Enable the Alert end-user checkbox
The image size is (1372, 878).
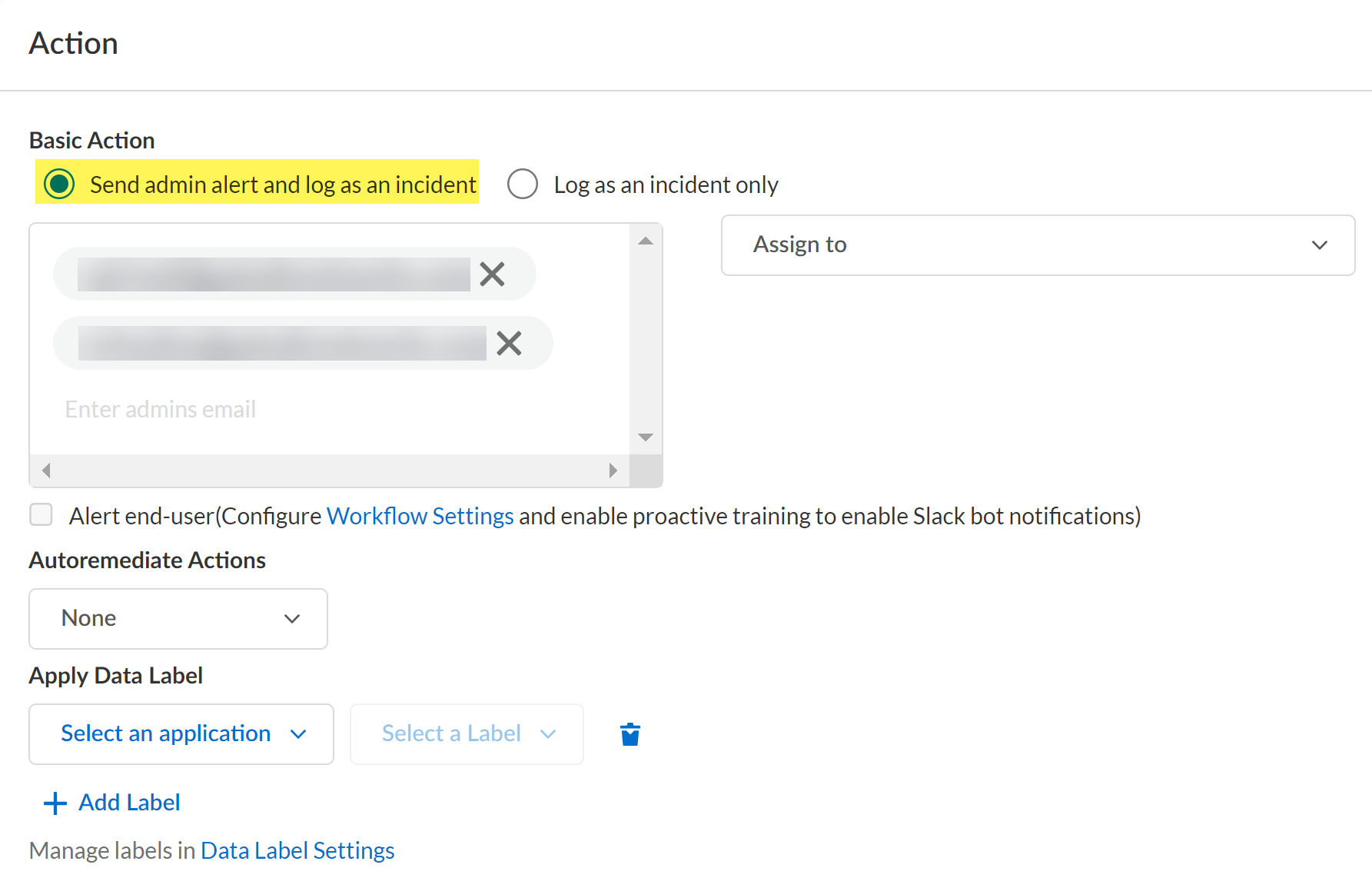42,514
